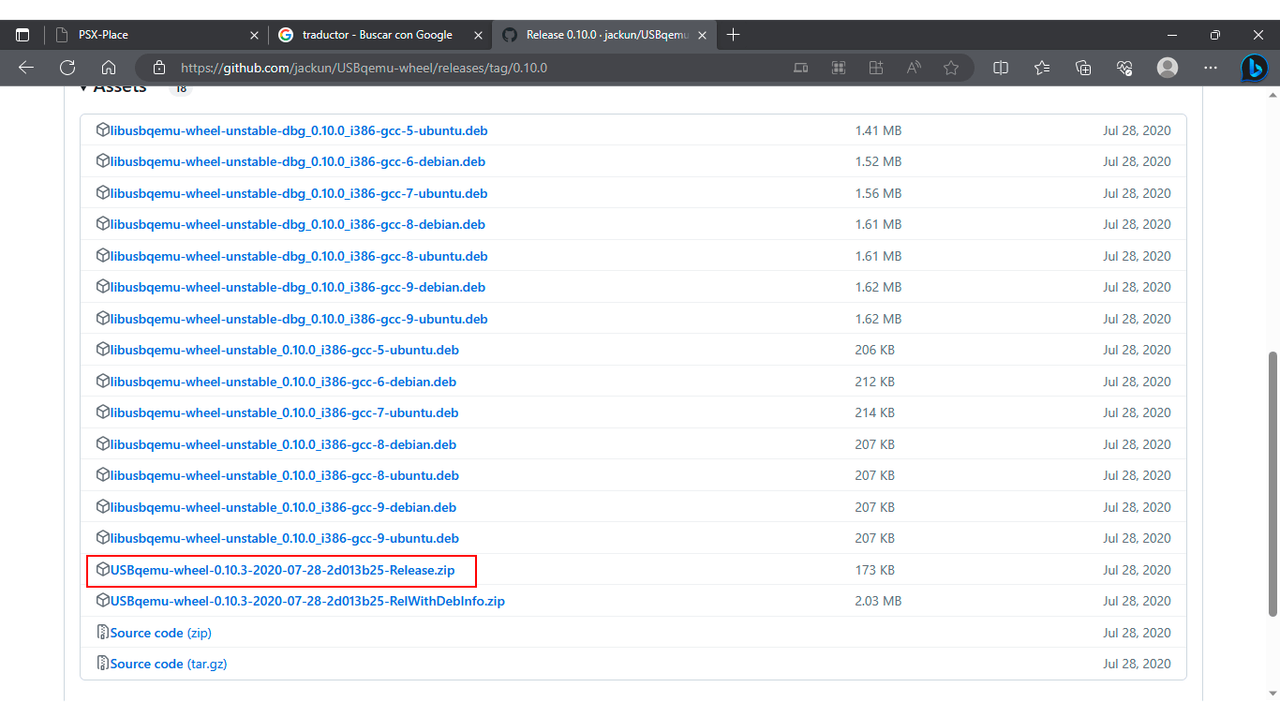This screenshot has height=720, width=1280.
Task: Select the 1.41 MB size text
Action: pos(878,130)
